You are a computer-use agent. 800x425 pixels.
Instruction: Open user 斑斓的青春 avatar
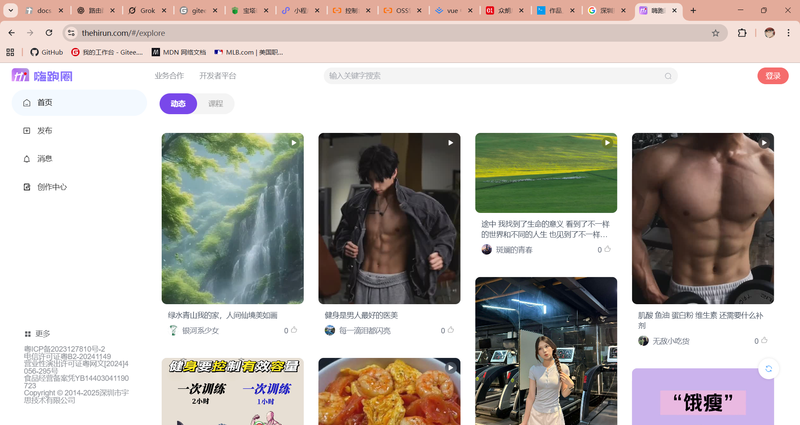click(x=487, y=249)
